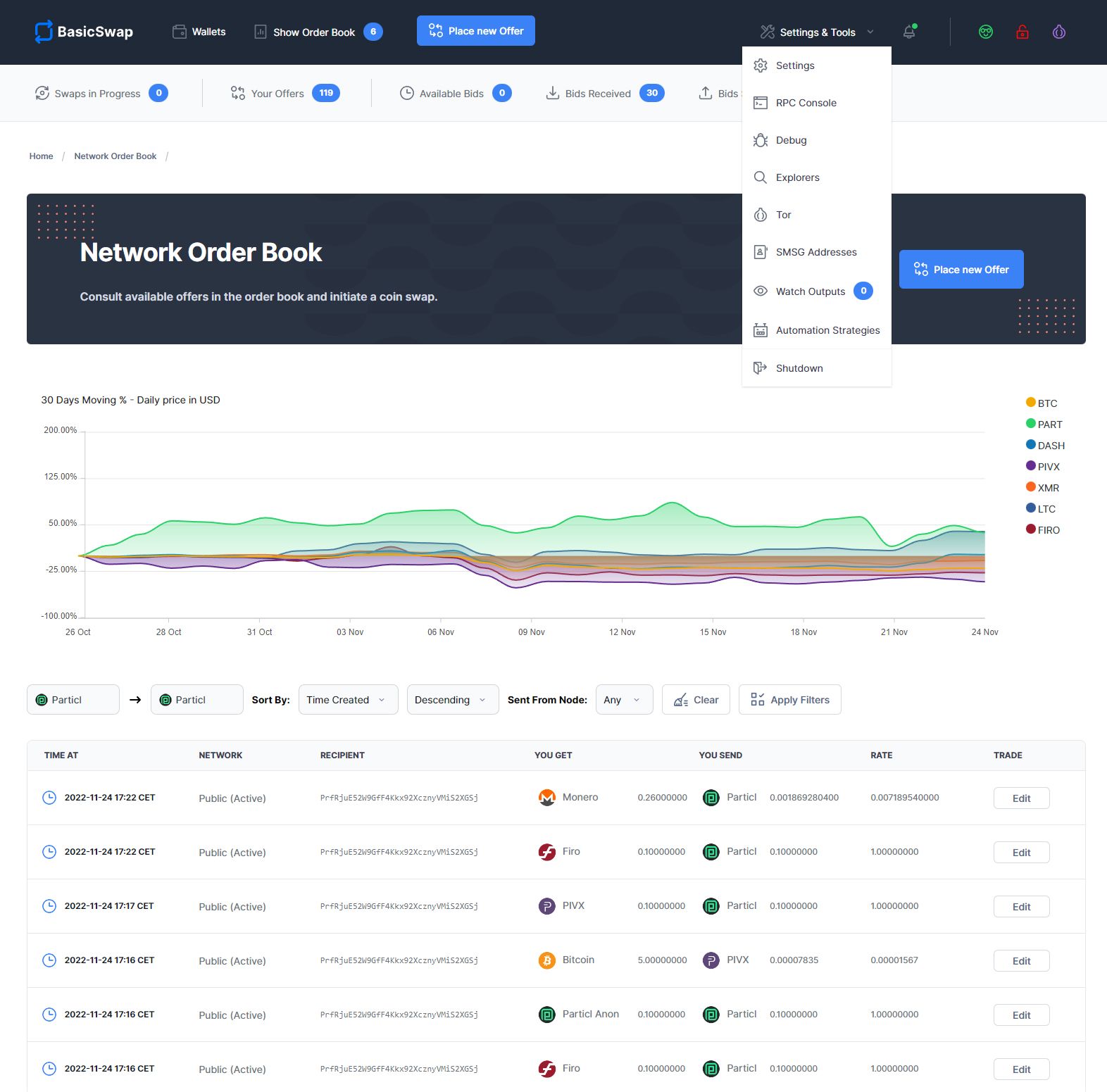
Task: Open the Descending order dropdown
Action: point(453,700)
